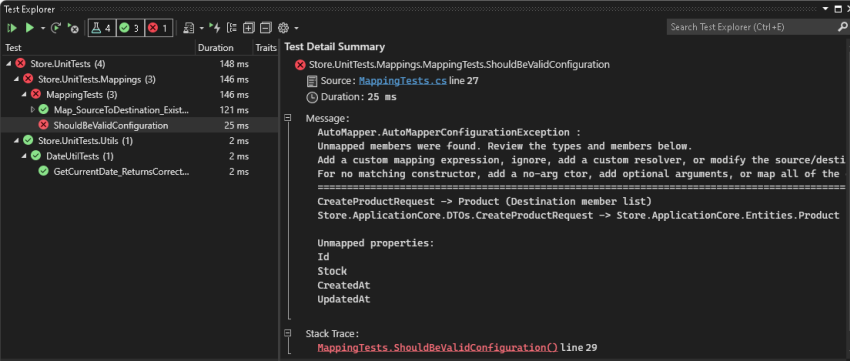Expand the Map_SourceToDestination test node
Screen dimensions: 850x361
33,110
